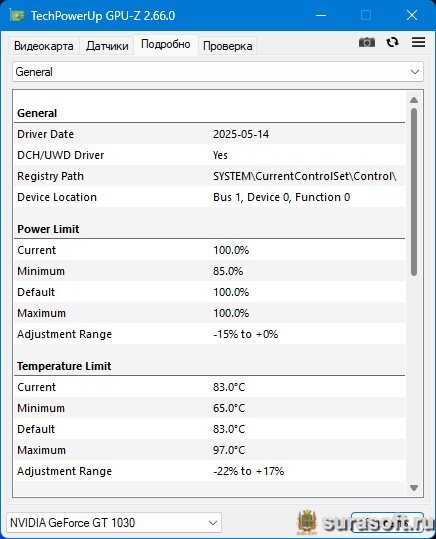This screenshot has width=436, height=539.
Task: Select the Registry Path value text
Action: tap(305, 176)
